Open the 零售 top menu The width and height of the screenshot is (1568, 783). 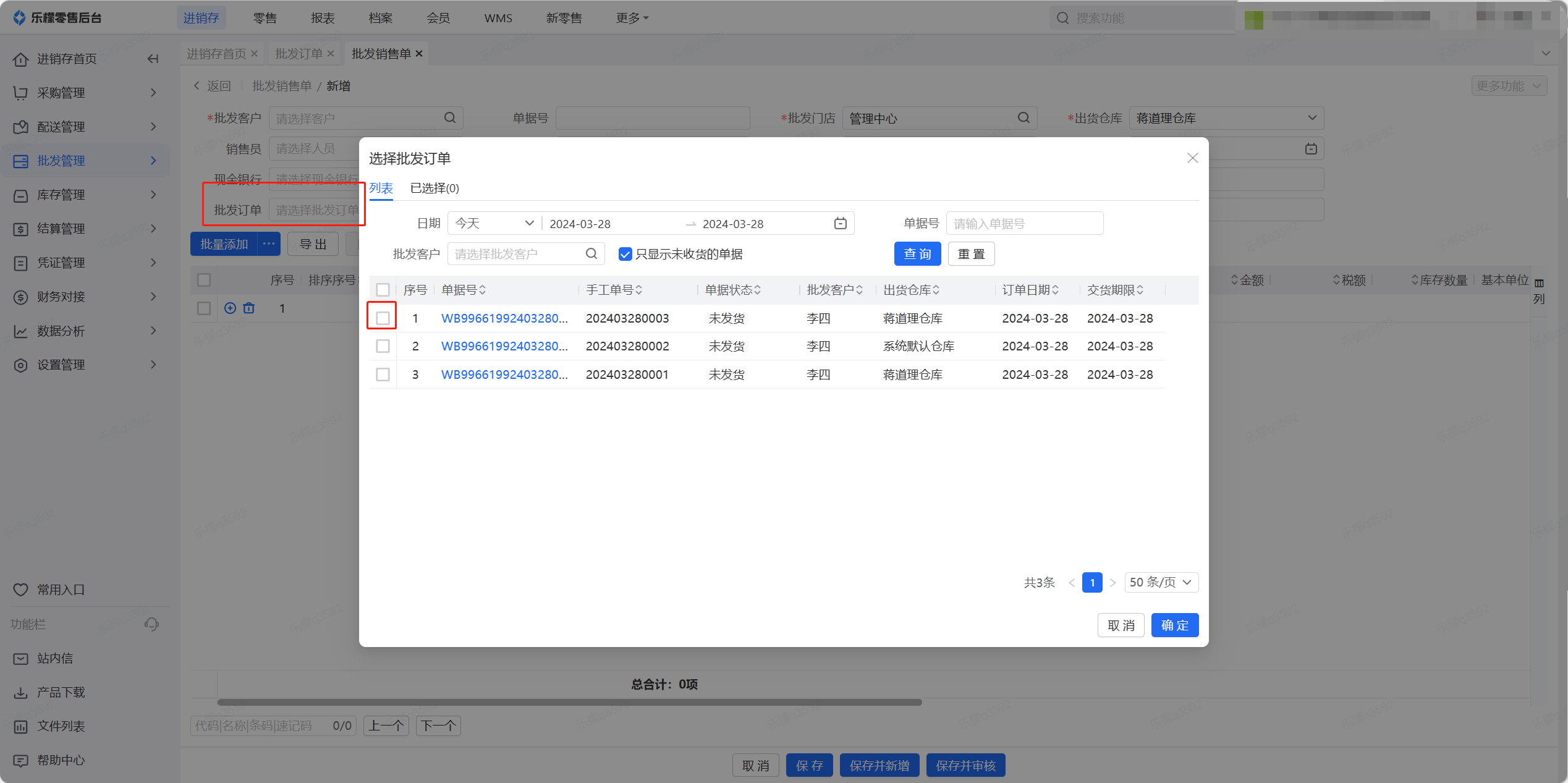click(x=265, y=18)
